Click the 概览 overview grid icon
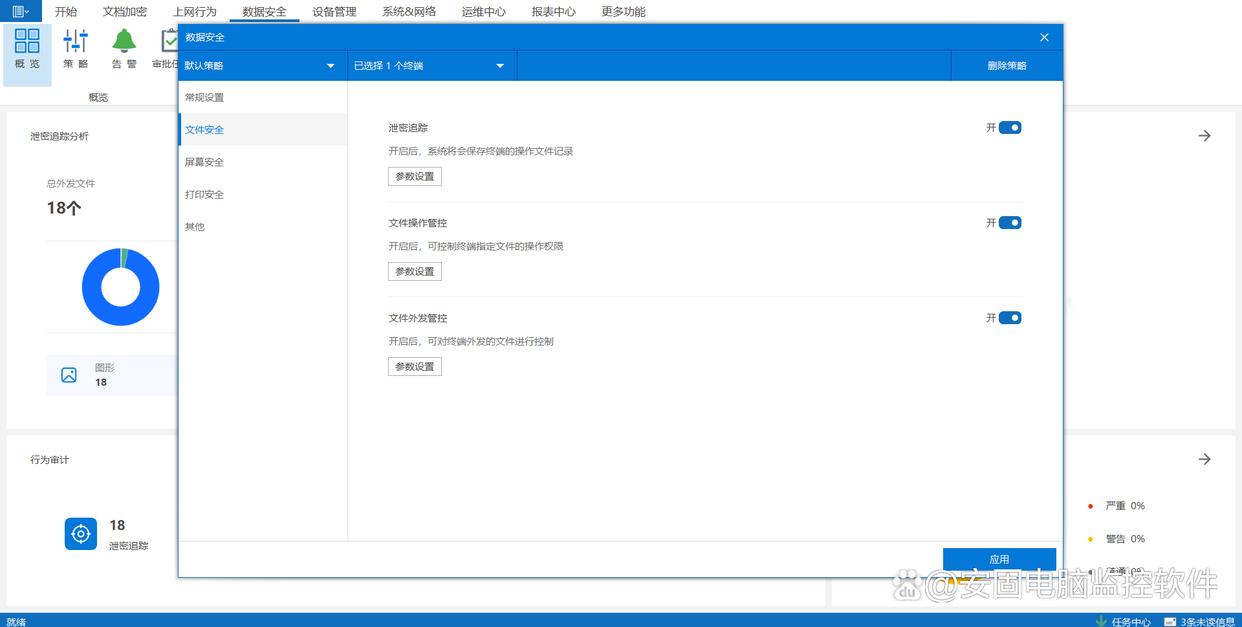 [x=27, y=41]
